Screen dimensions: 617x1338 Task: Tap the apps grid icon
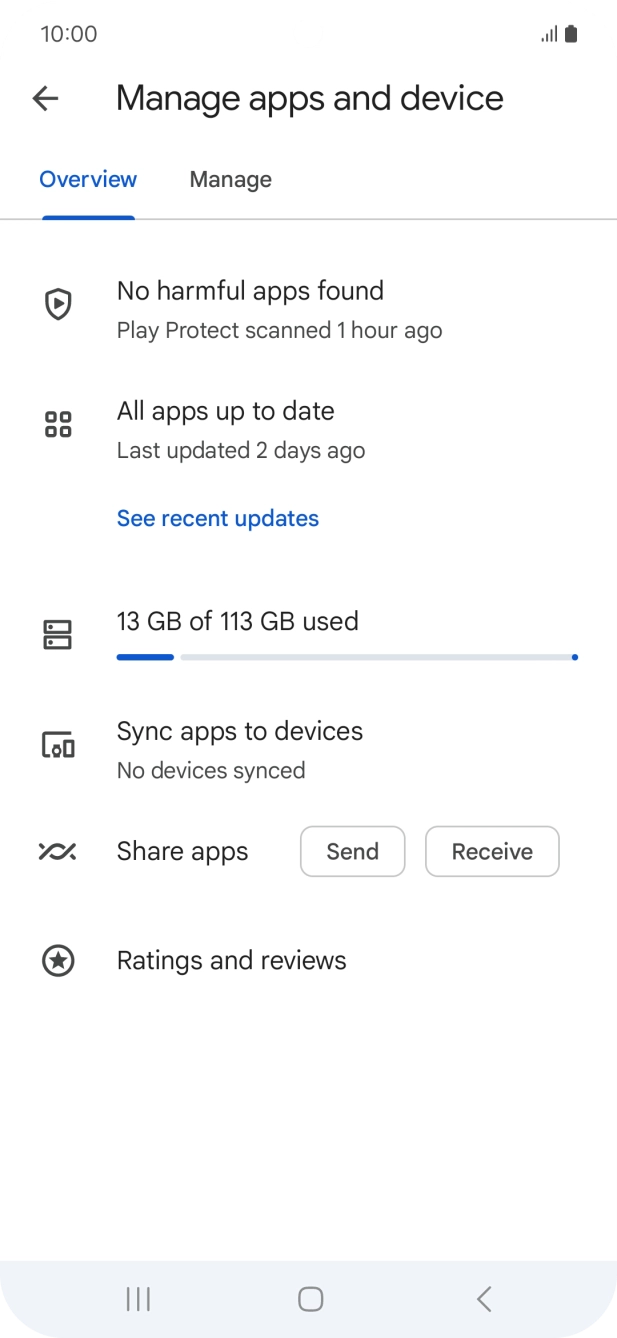pos(59,424)
